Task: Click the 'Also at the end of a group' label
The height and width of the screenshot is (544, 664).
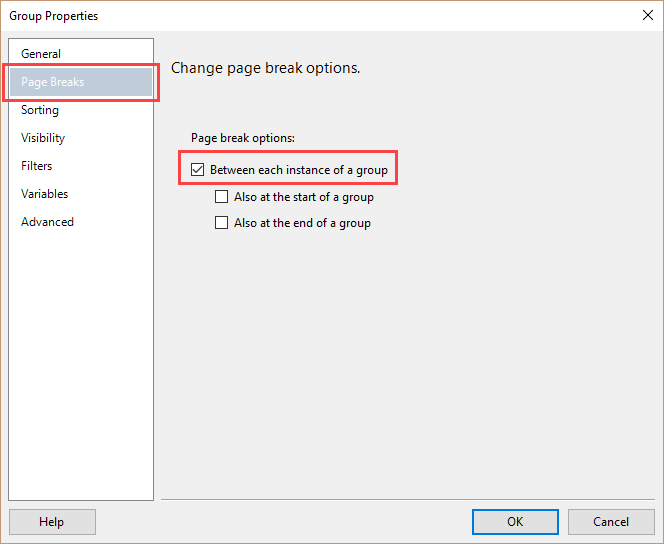Action: [x=302, y=223]
